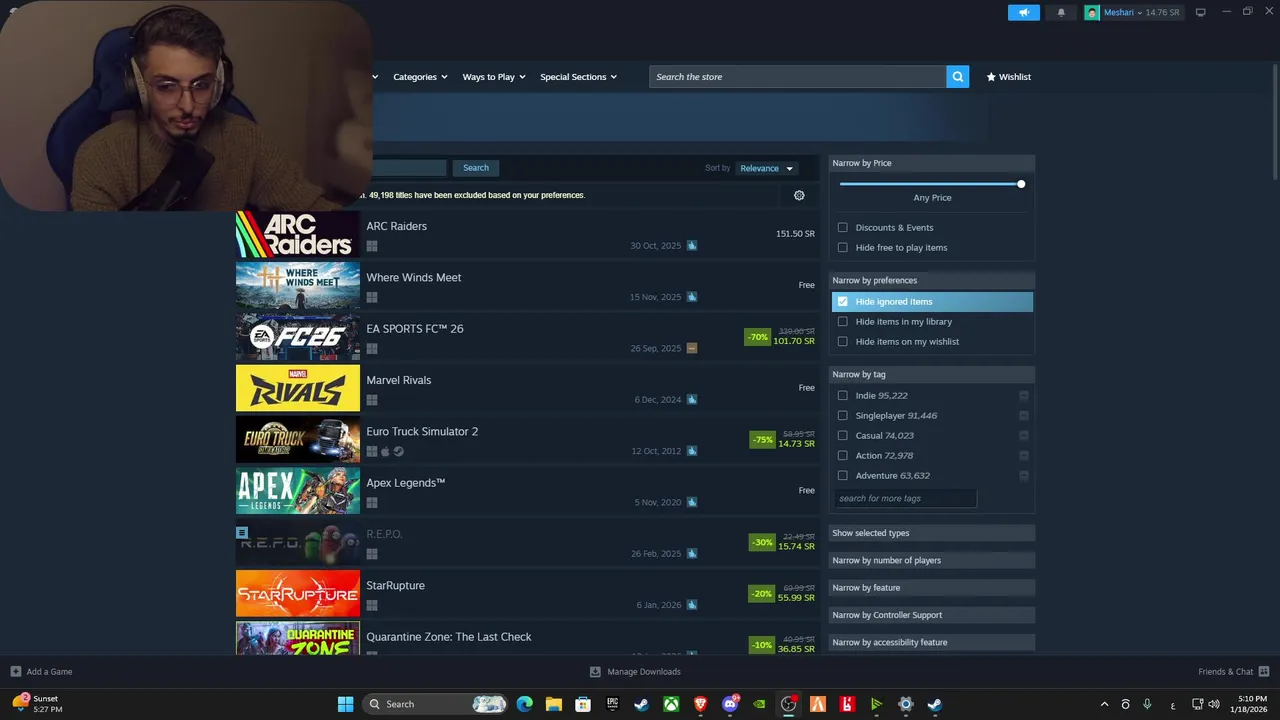1280x720 pixels.
Task: Enable Hide free to play items
Action: [x=842, y=247]
